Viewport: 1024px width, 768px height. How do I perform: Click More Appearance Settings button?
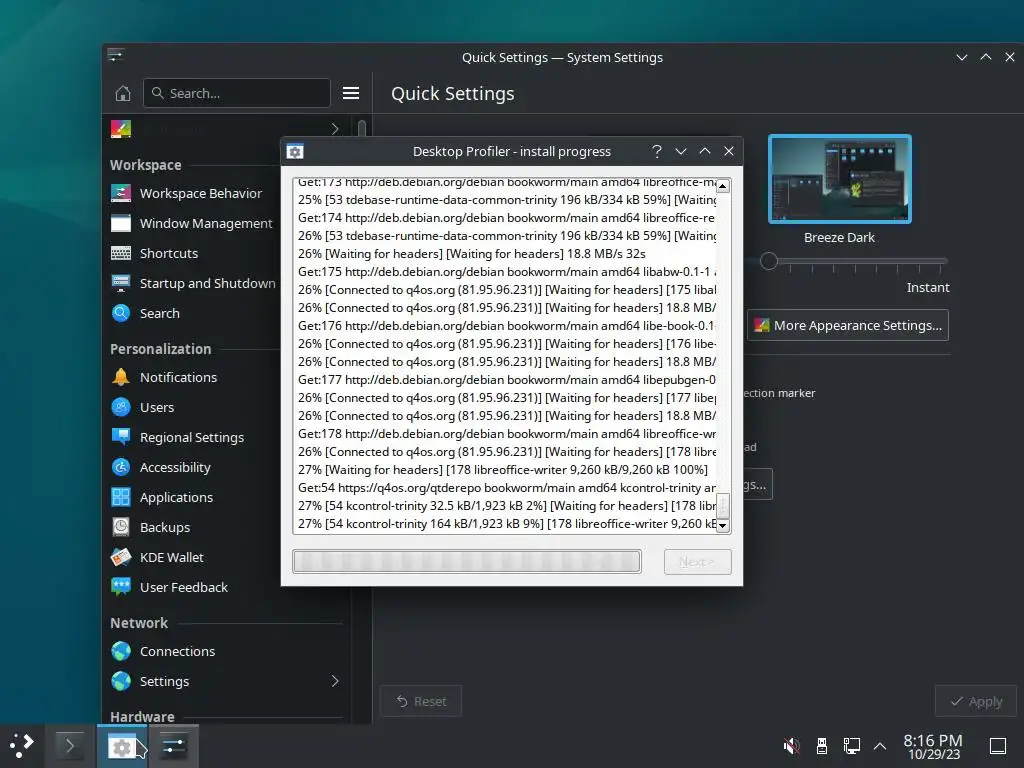(848, 325)
